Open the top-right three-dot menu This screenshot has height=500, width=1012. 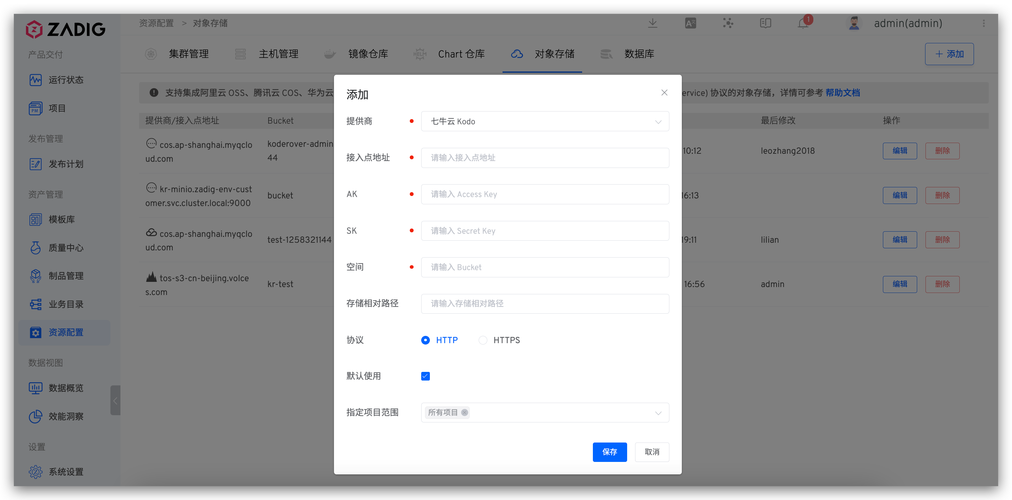click(984, 23)
